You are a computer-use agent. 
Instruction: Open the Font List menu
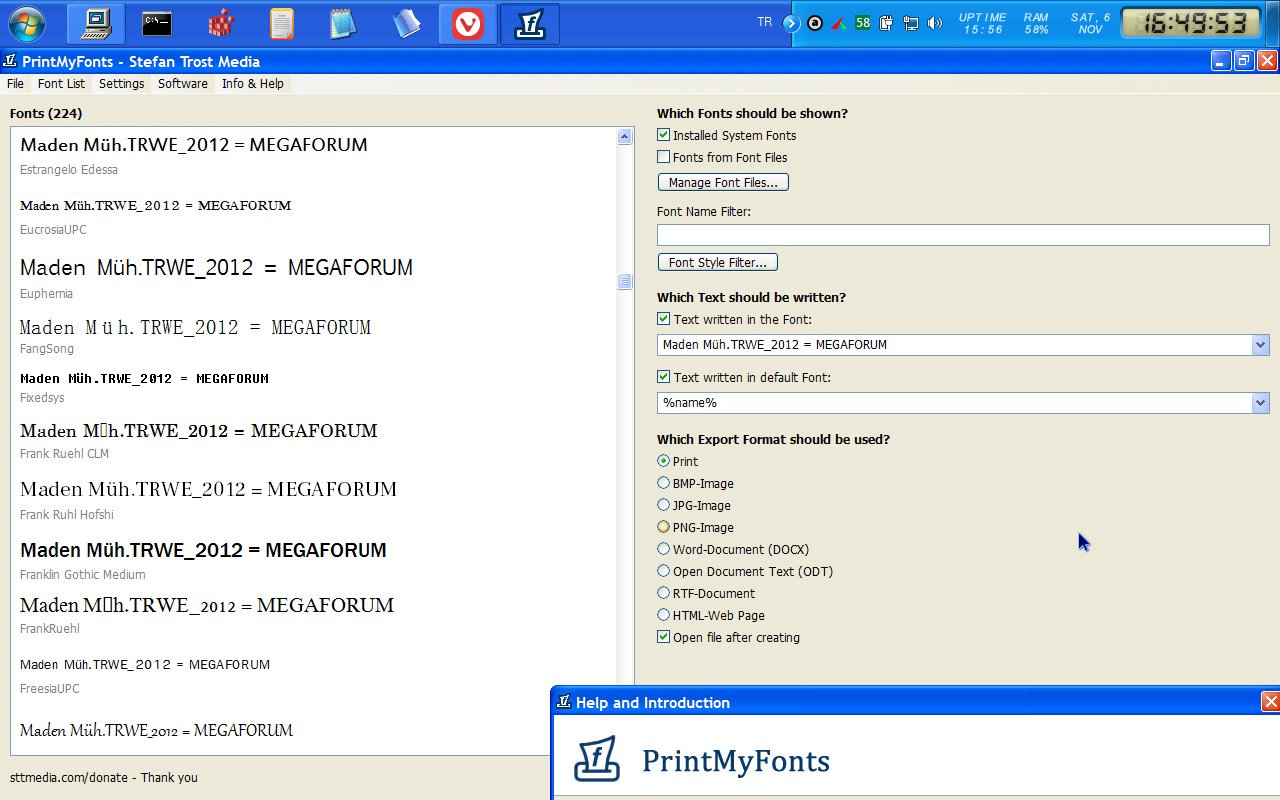pos(62,84)
